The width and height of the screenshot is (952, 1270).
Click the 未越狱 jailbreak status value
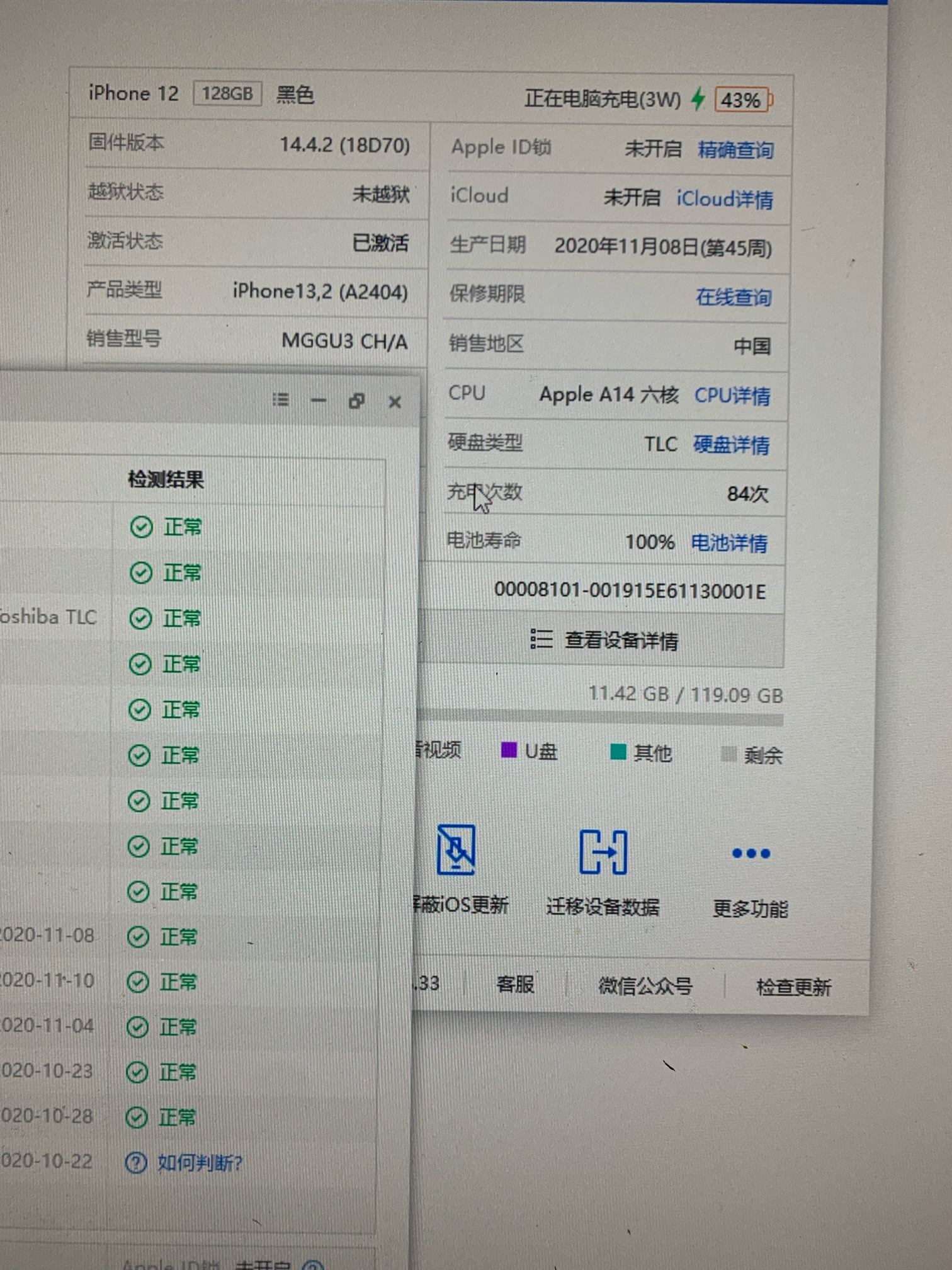(381, 193)
